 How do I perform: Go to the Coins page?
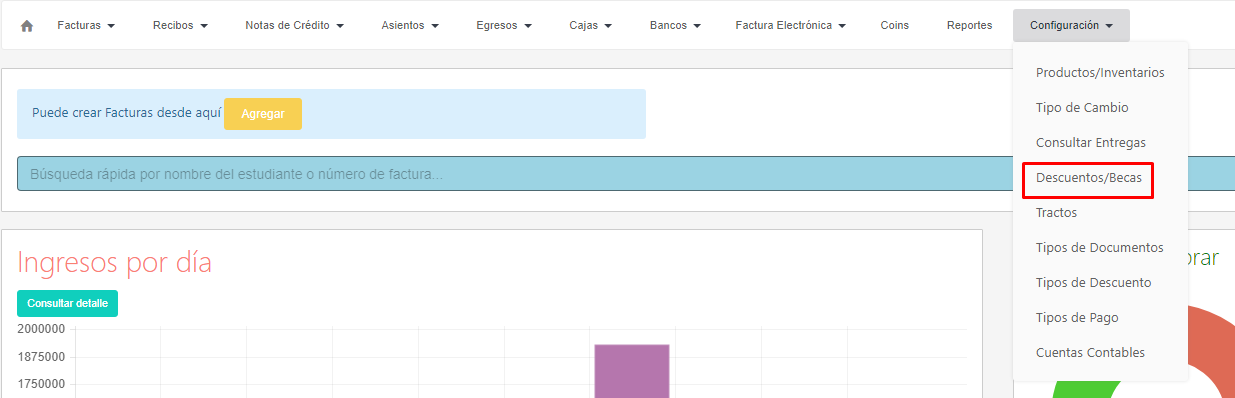click(x=895, y=26)
